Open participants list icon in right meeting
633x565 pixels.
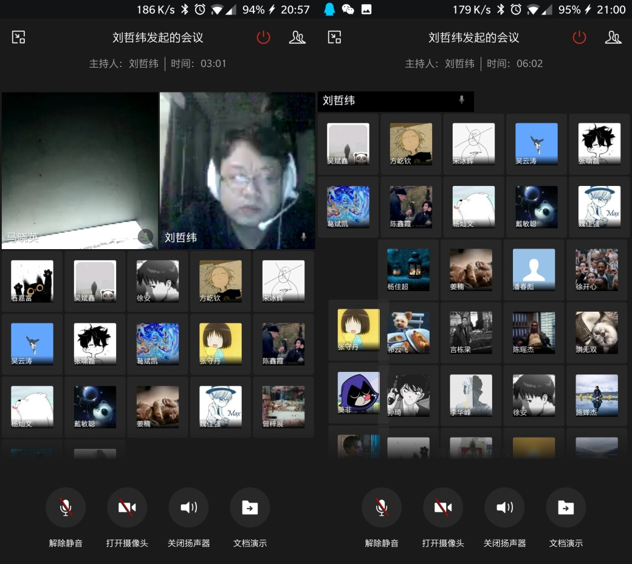613,38
